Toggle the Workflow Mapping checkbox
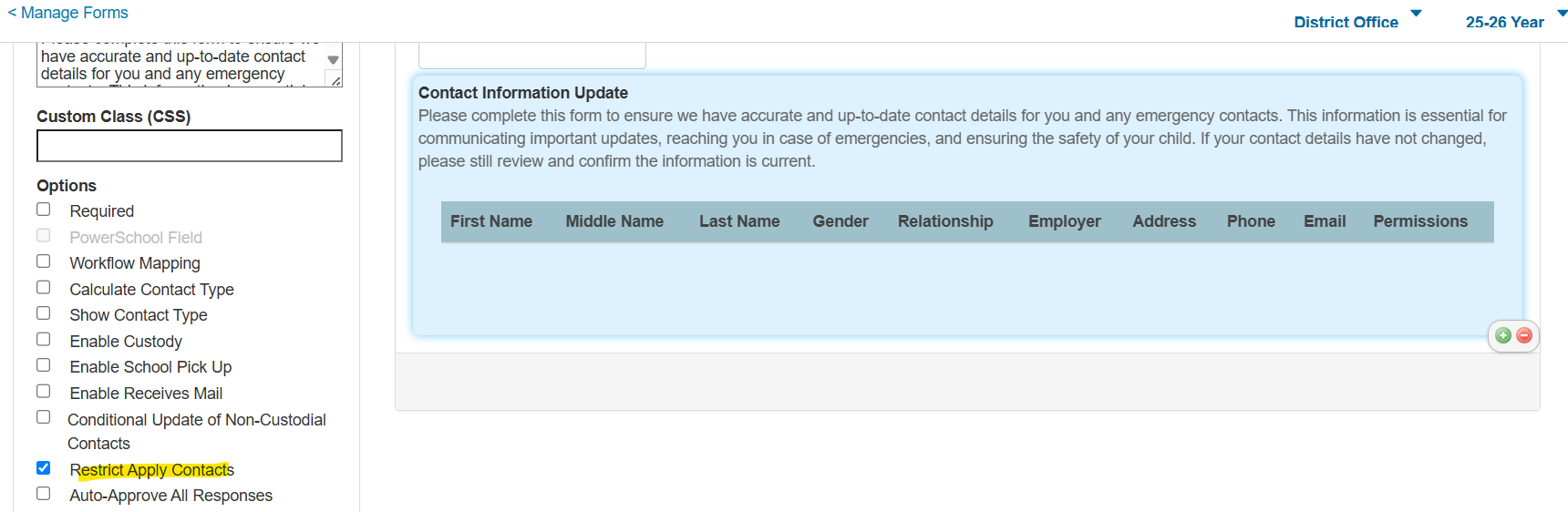 44,261
